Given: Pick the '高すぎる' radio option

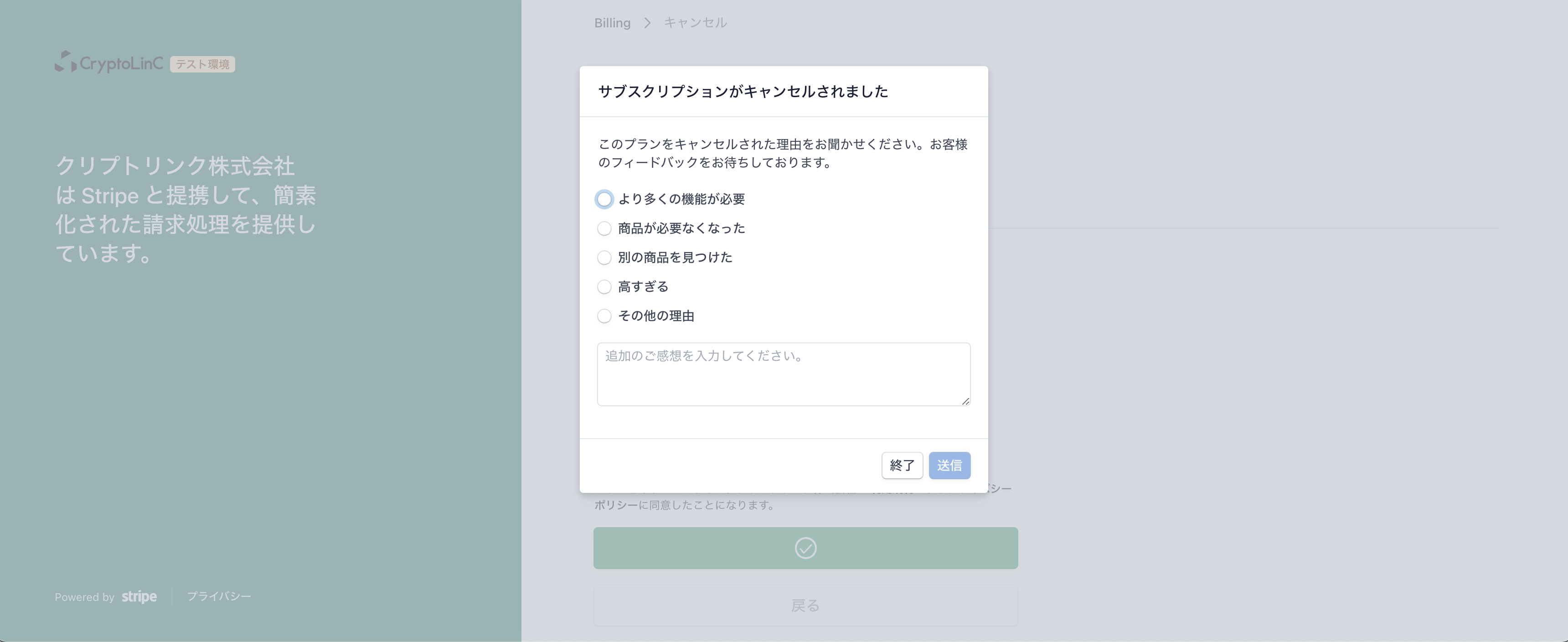Looking at the screenshot, I should [x=604, y=287].
